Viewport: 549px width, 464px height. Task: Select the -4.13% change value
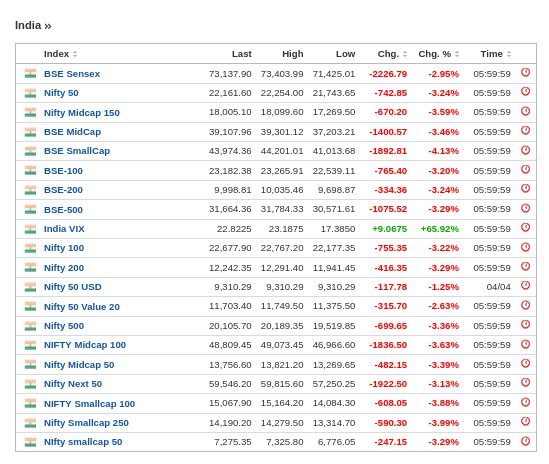point(444,151)
